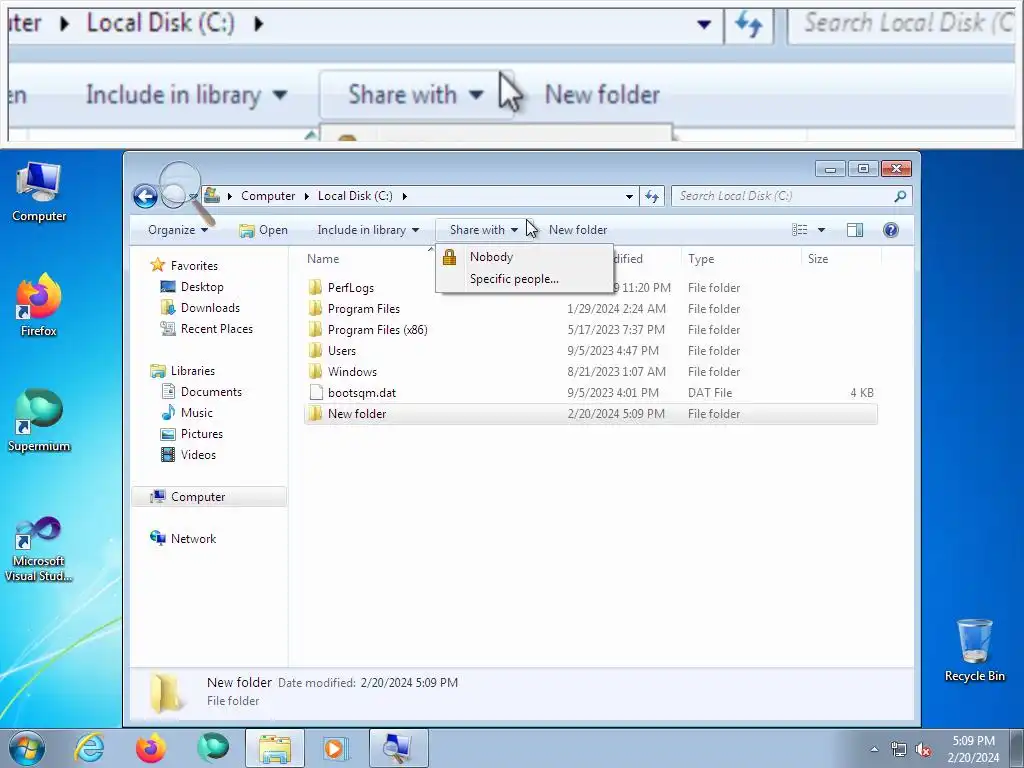
Task: Click Supermium icon in taskbar
Action: [x=213, y=748]
